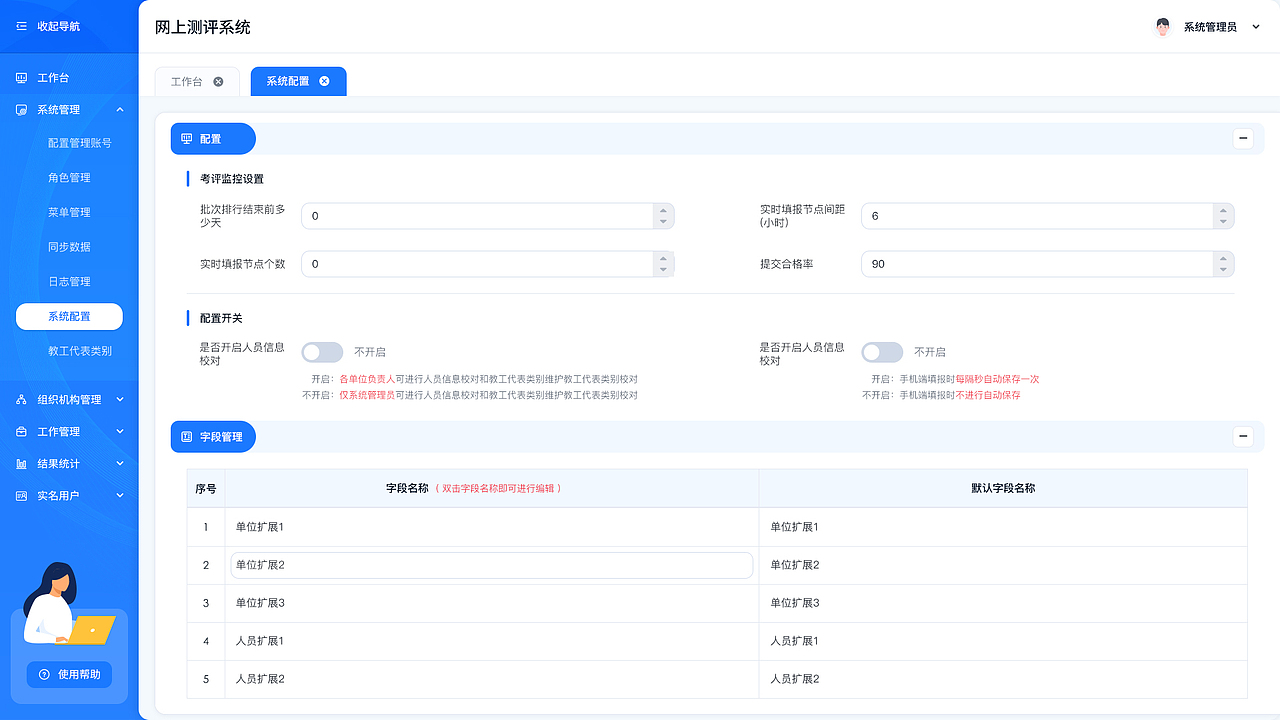Screen dimensions: 1280x720
Task: Collapse the 系统管理 menu group
Action: click(x=120, y=110)
